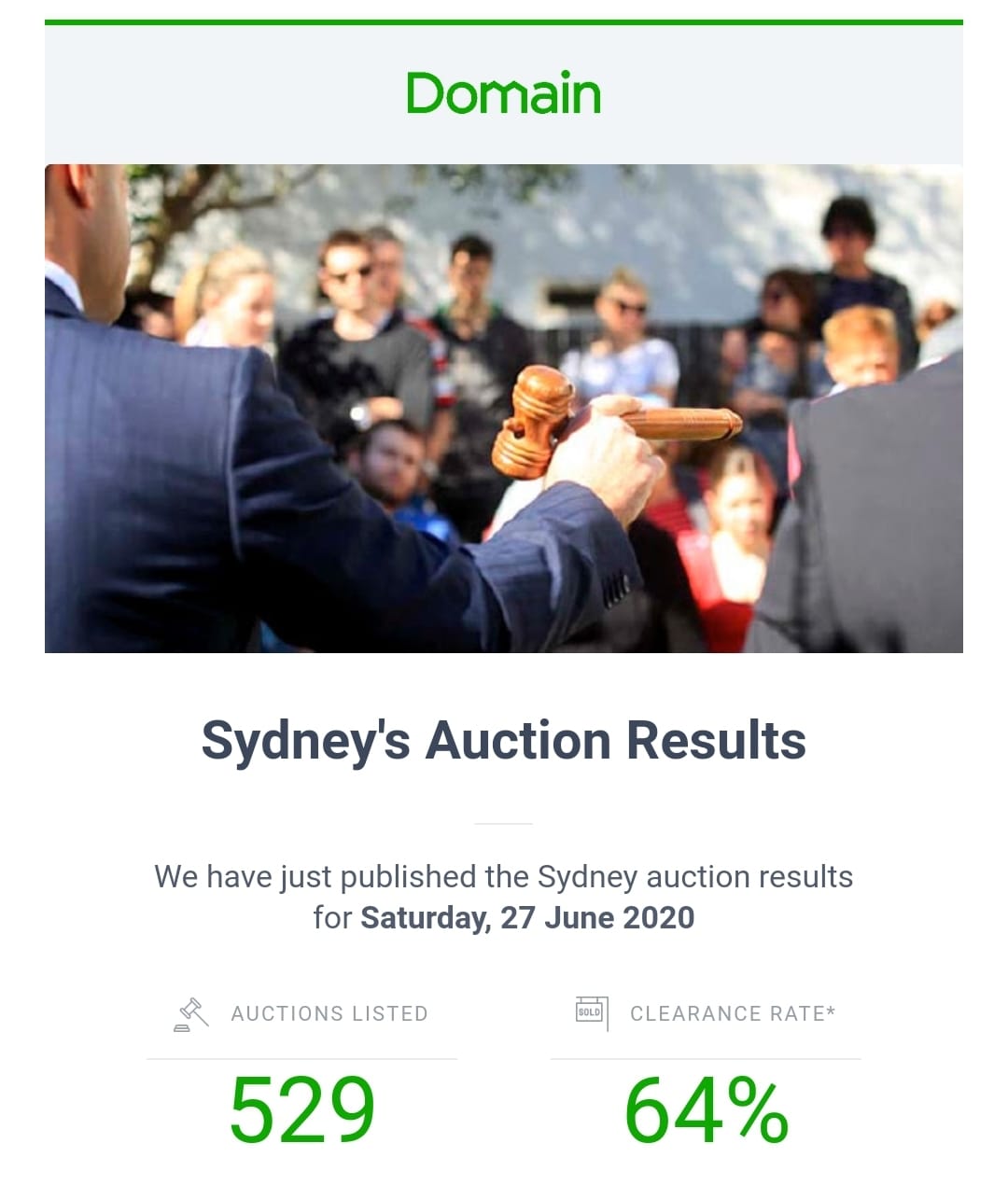Open the auctioneer gavel hero image

[x=504, y=409]
